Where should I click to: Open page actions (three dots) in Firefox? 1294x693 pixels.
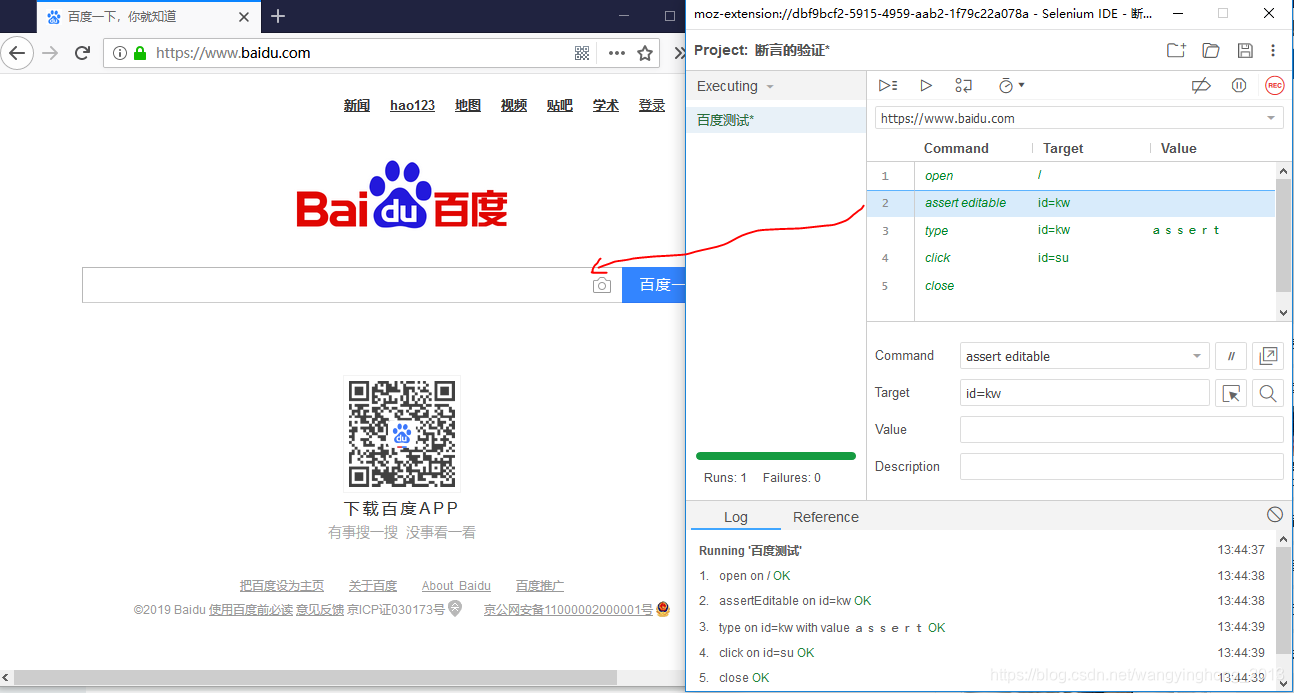click(617, 53)
